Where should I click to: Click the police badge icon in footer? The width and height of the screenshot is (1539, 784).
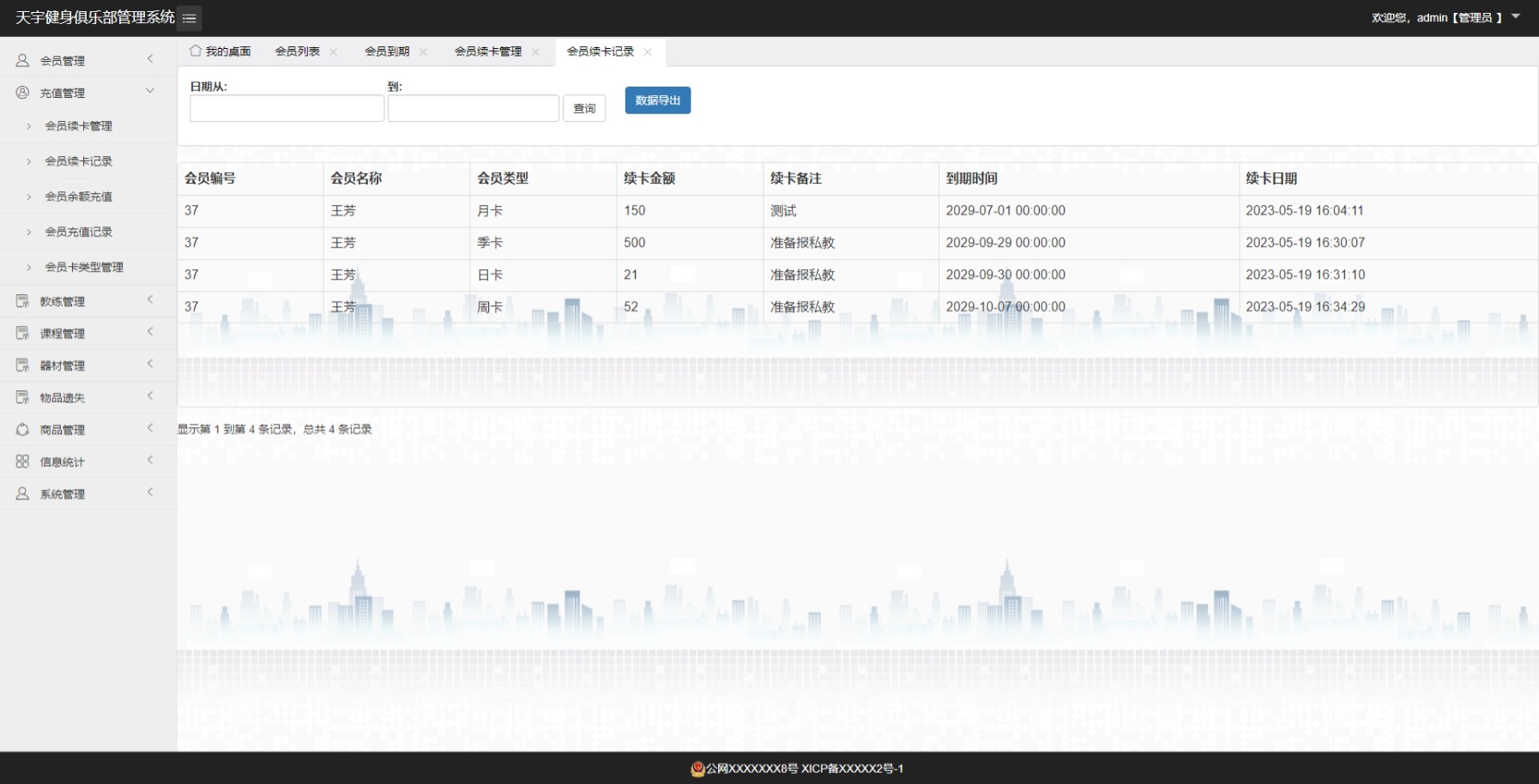click(x=697, y=769)
